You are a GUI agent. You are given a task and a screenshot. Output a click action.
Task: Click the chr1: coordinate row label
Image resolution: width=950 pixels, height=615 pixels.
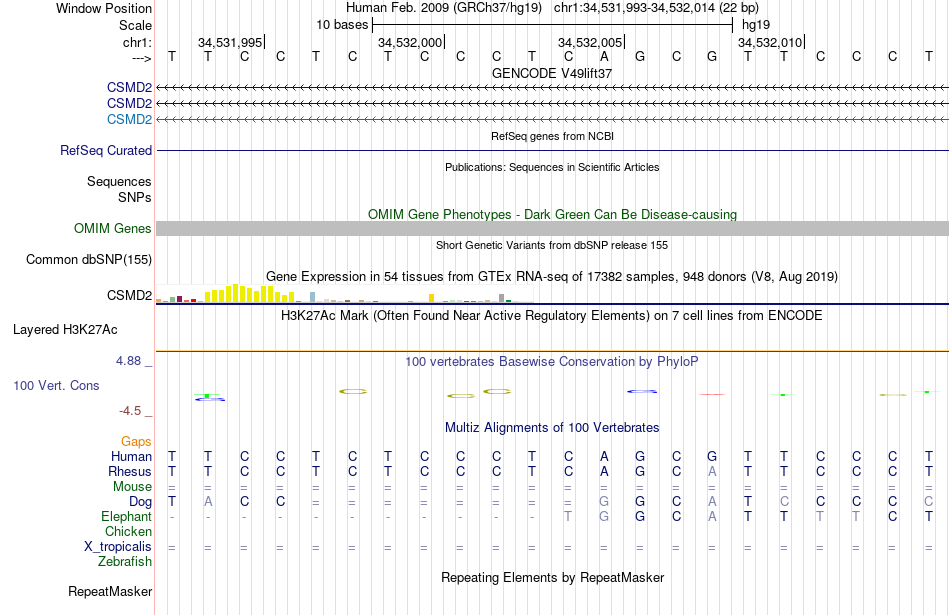click(x=137, y=42)
